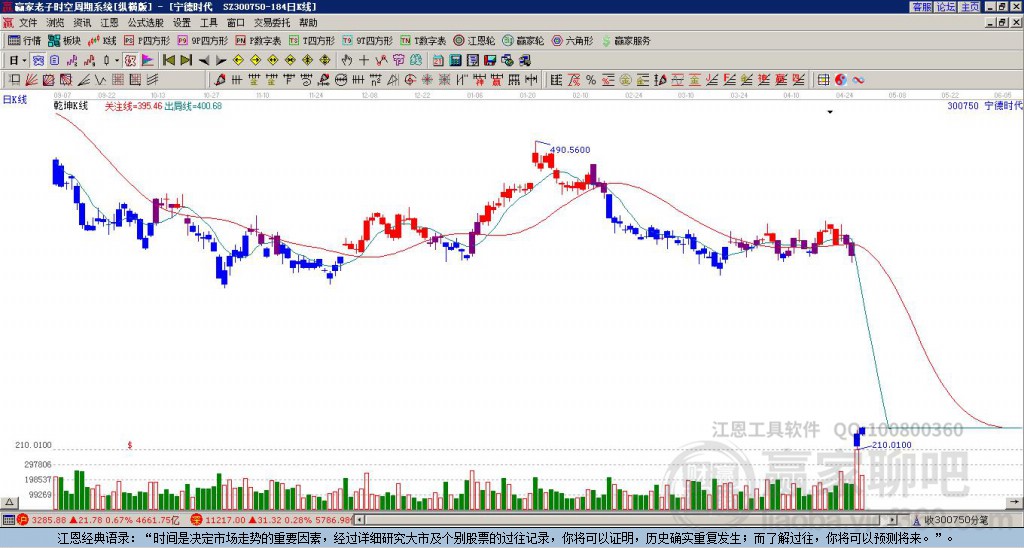
Task: Click the 乾坤K线 indicator label
Action: (x=71, y=106)
